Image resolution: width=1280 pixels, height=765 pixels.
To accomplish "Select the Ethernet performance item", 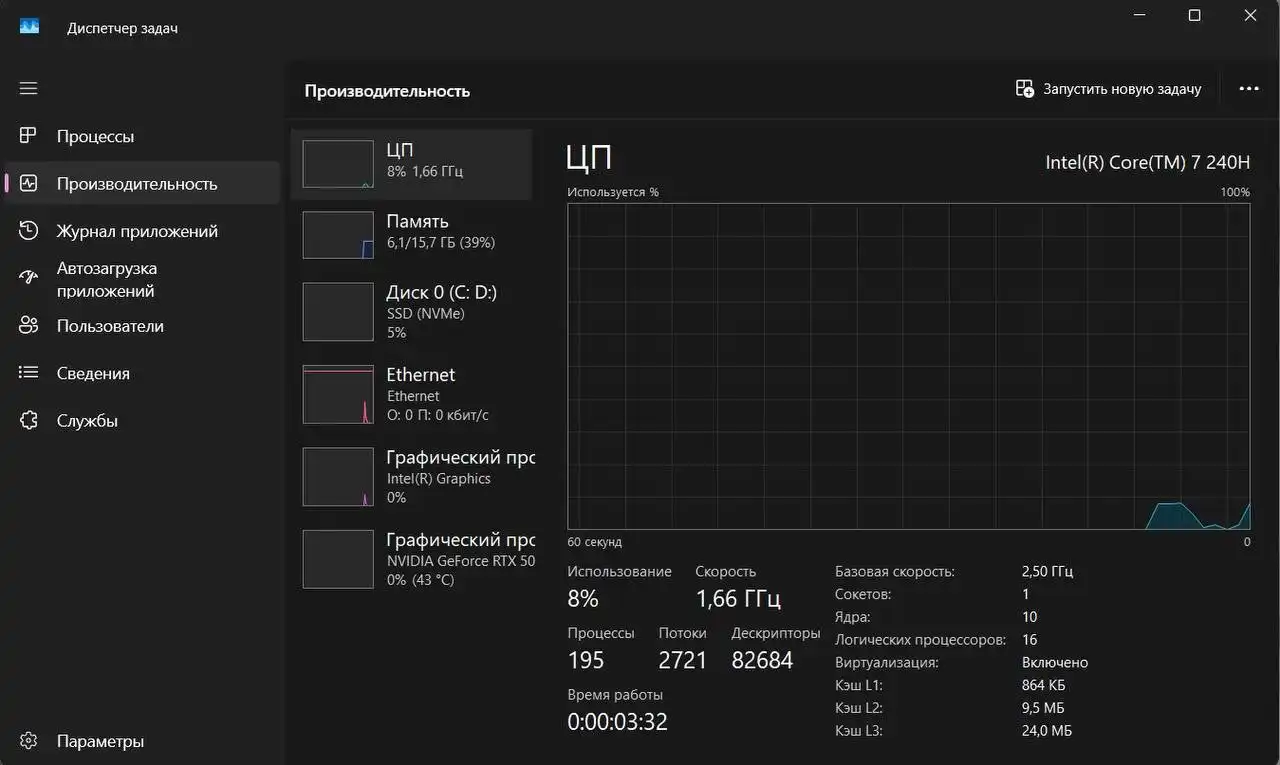I will coord(411,394).
